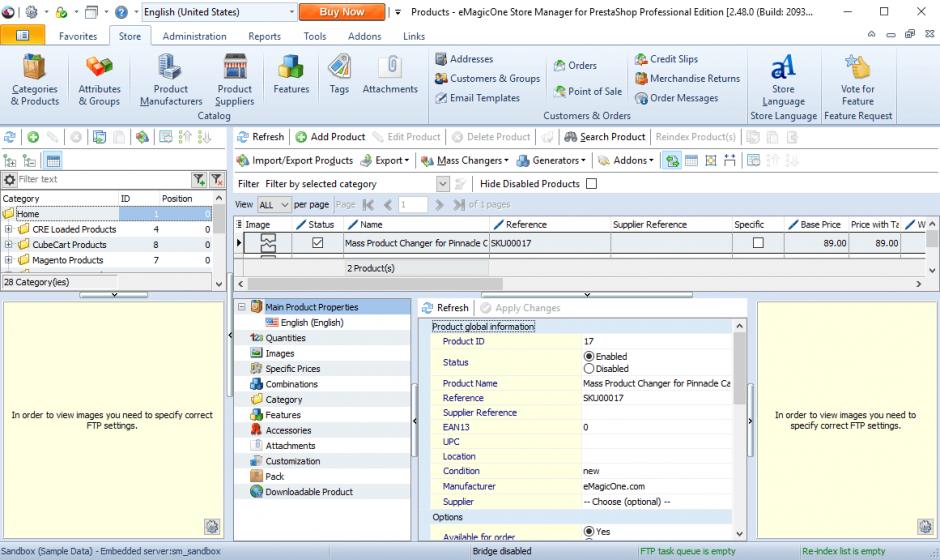Screen dimensions: 940x560
Task: Click Search Product button
Action: 605,137
